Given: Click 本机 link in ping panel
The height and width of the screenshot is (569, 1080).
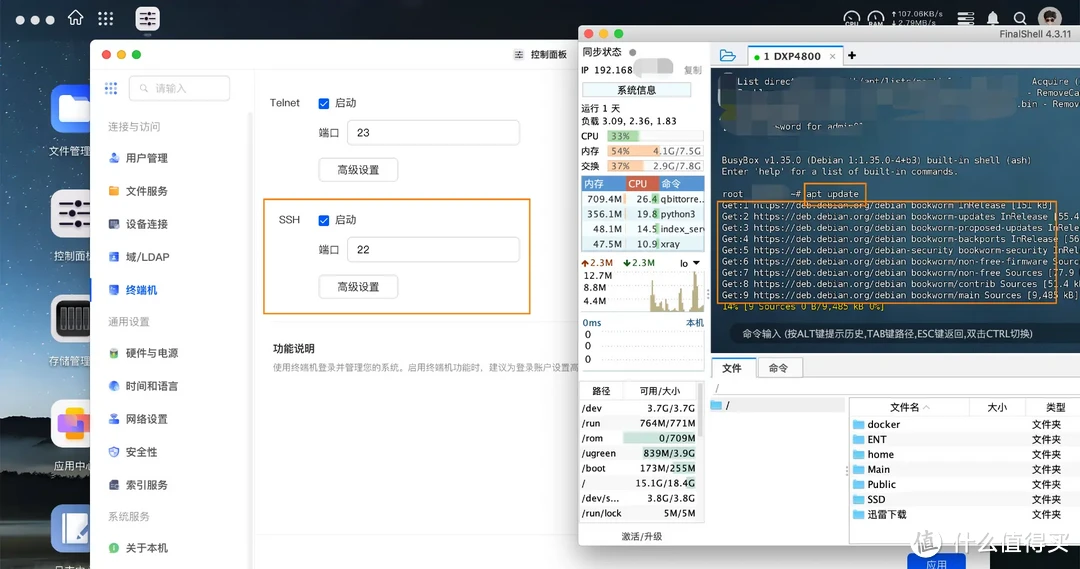Looking at the screenshot, I should pyautogui.click(x=694, y=322).
